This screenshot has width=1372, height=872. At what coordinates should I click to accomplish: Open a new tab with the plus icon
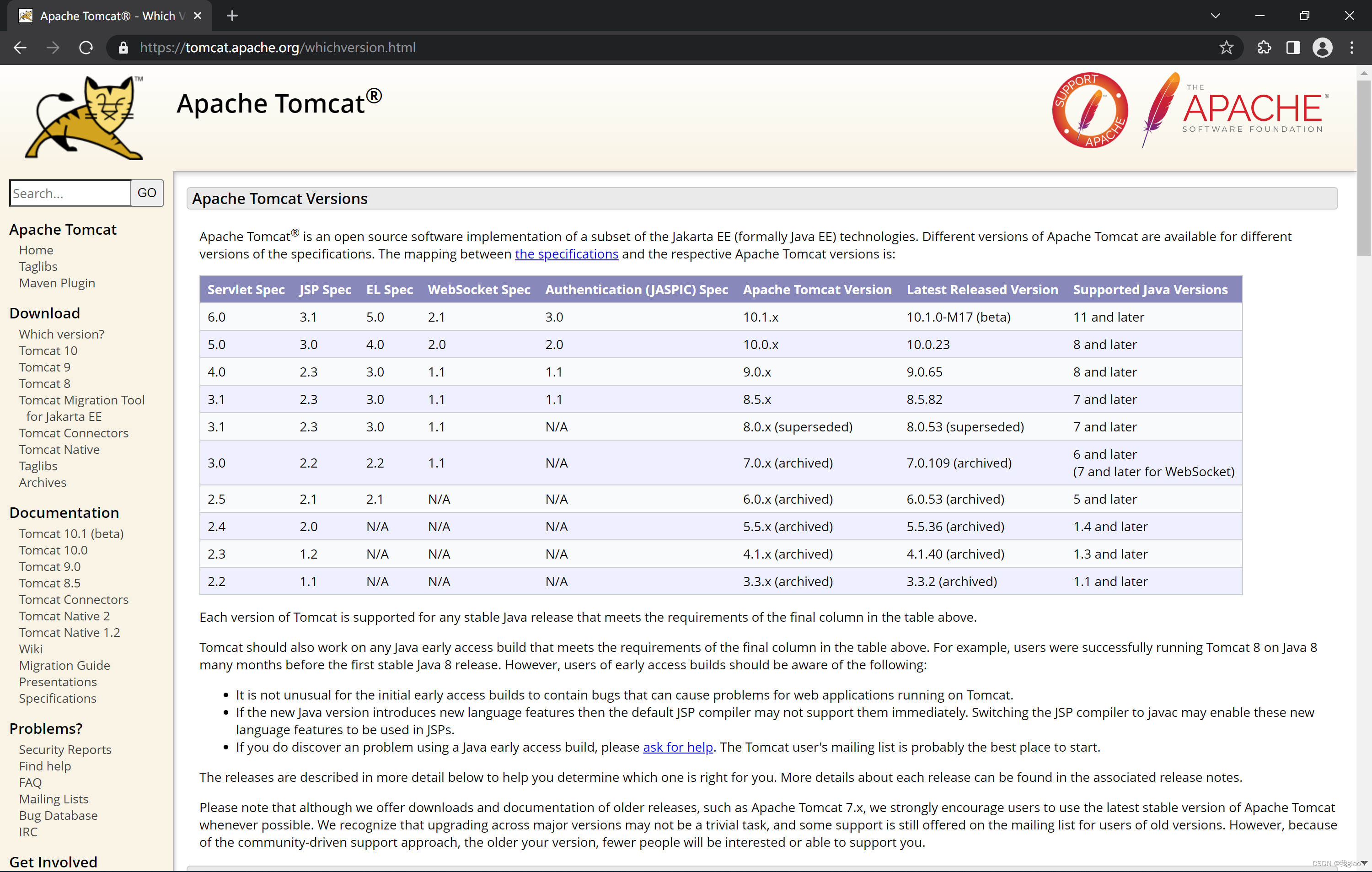pyautogui.click(x=232, y=16)
